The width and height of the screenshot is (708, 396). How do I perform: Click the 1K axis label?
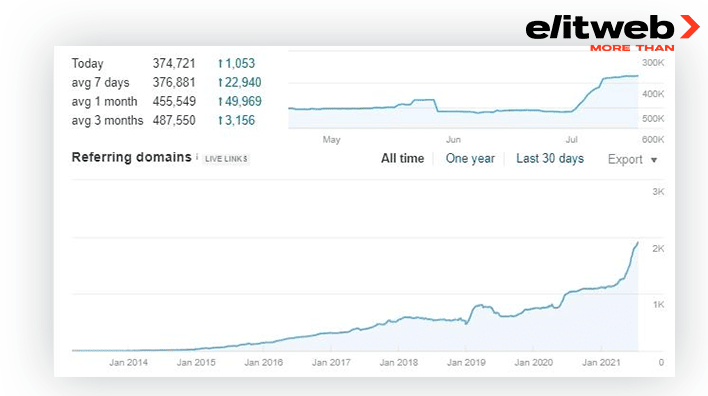tap(658, 305)
